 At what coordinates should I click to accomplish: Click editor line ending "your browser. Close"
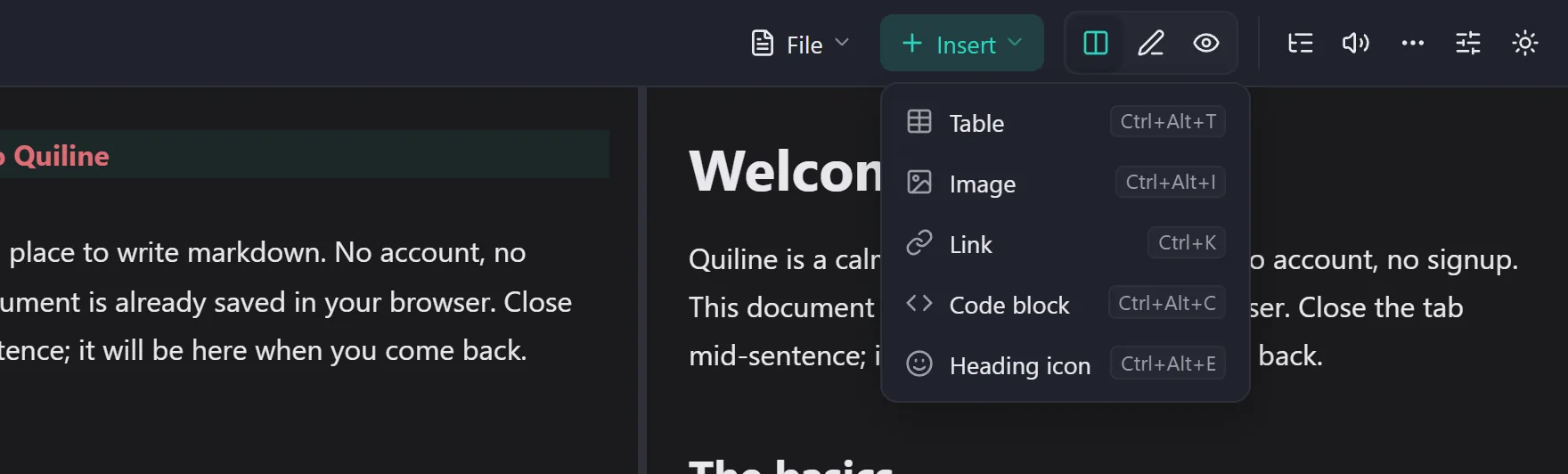point(286,302)
